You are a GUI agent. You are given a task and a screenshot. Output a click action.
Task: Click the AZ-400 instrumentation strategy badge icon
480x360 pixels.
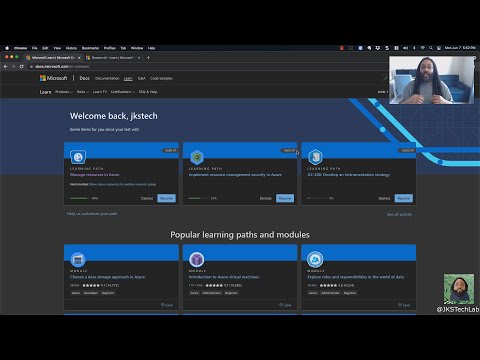315,157
